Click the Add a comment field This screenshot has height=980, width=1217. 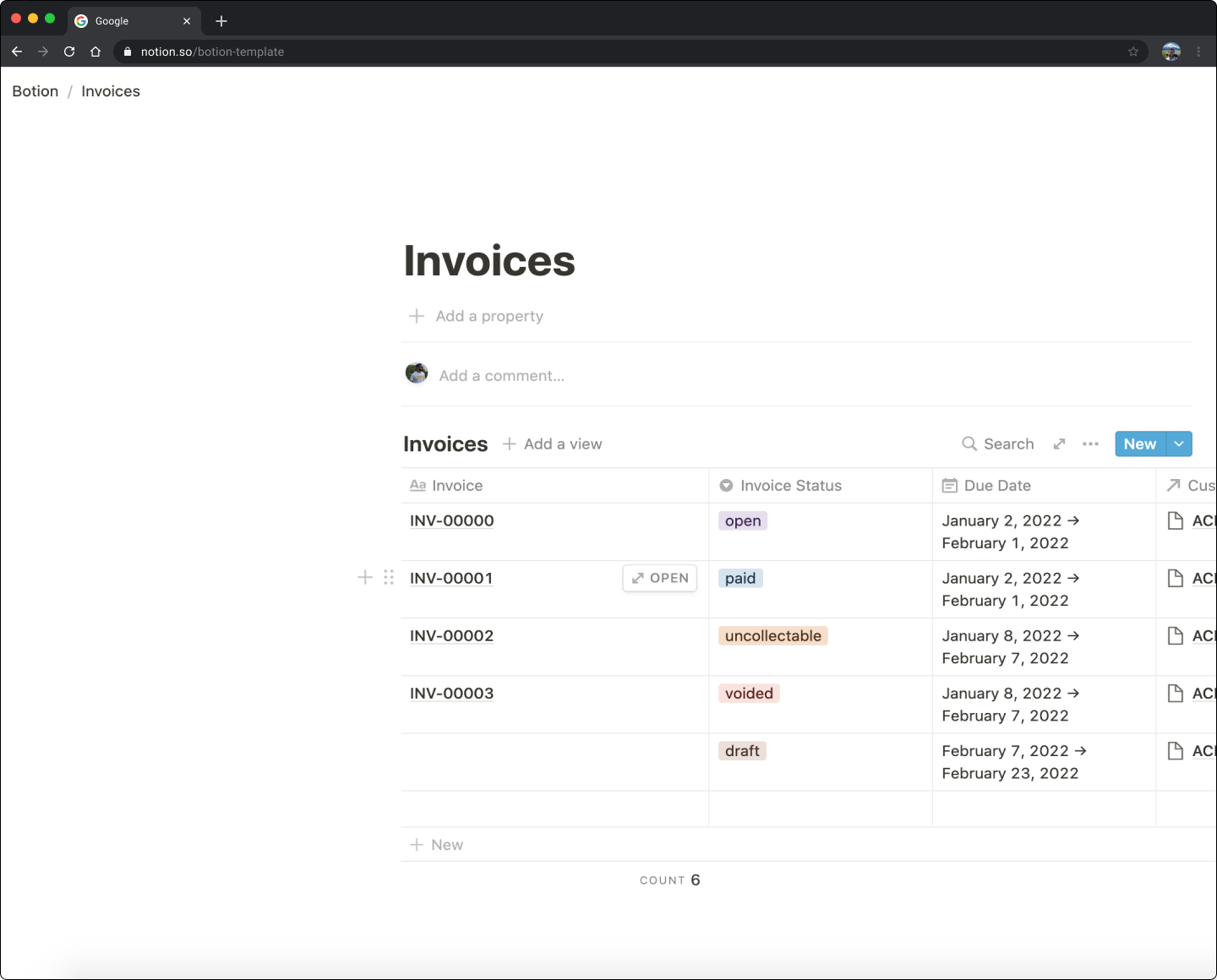(502, 376)
